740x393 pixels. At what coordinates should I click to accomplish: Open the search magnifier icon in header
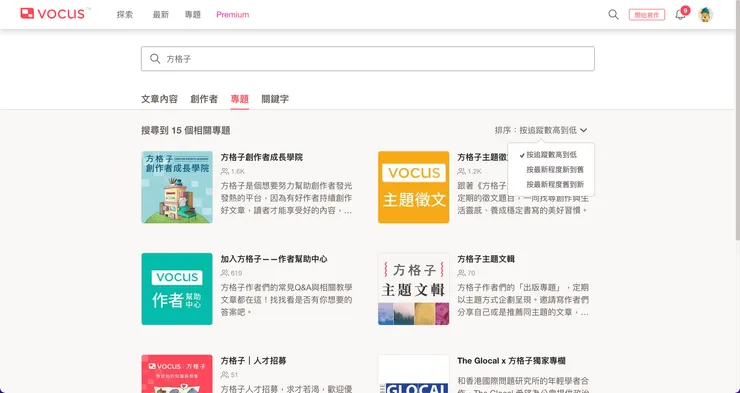[613, 15]
